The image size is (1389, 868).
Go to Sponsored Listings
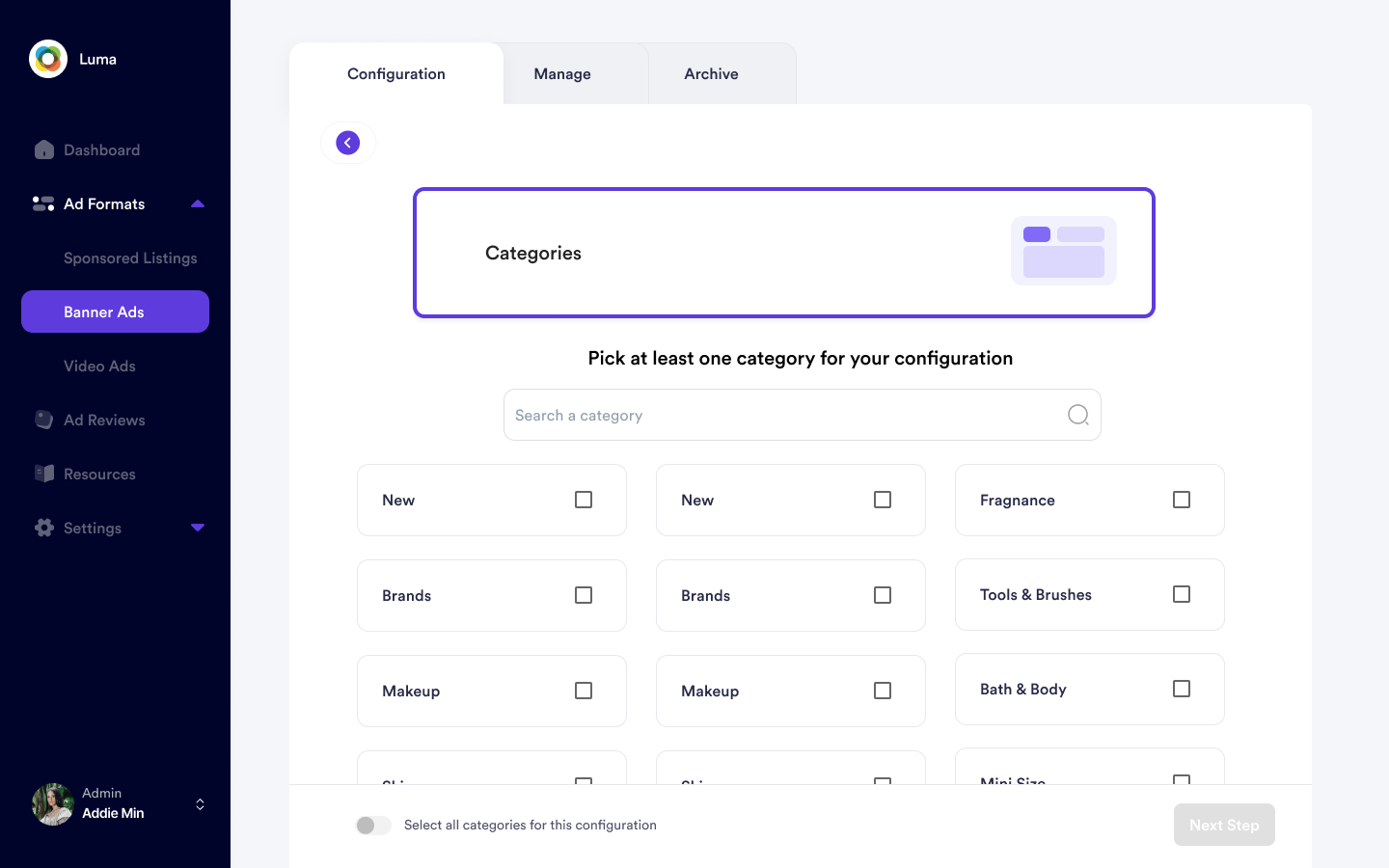(x=129, y=258)
